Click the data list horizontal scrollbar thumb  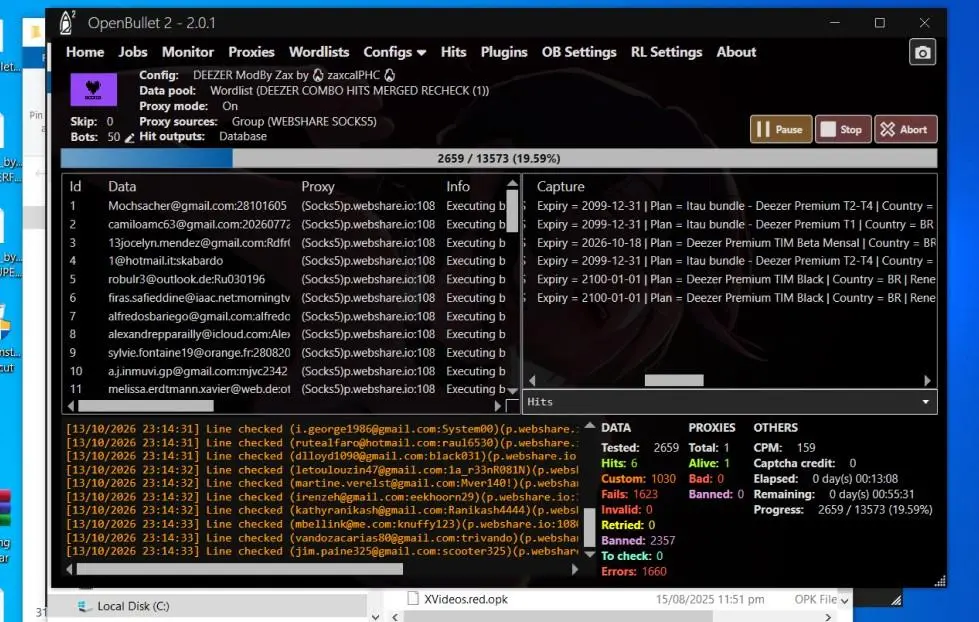tap(145, 406)
